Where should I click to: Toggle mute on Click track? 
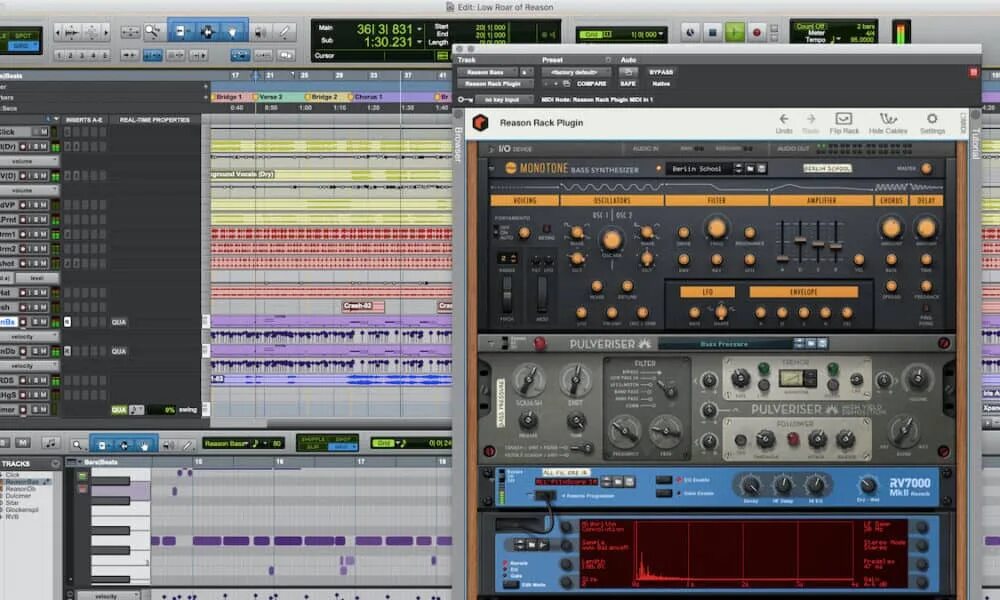[x=44, y=132]
